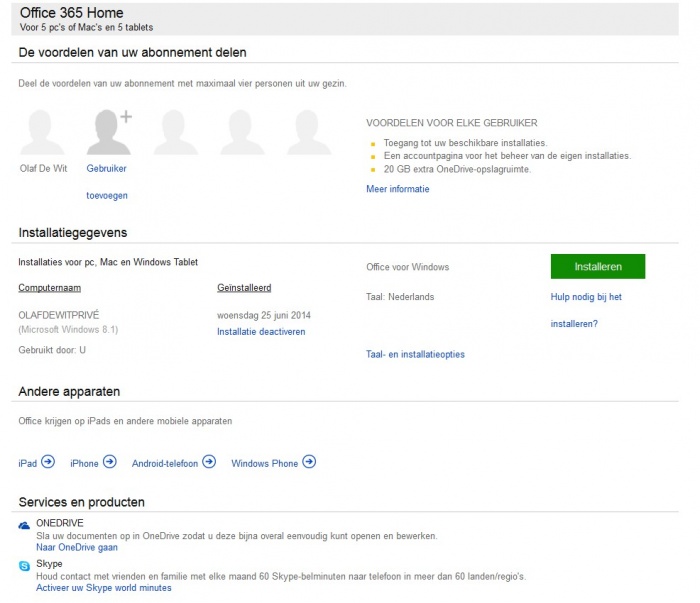Viewport: 700px width, 603px height.
Task: Click the arrow circle icon next to iPad
Action: [48, 461]
